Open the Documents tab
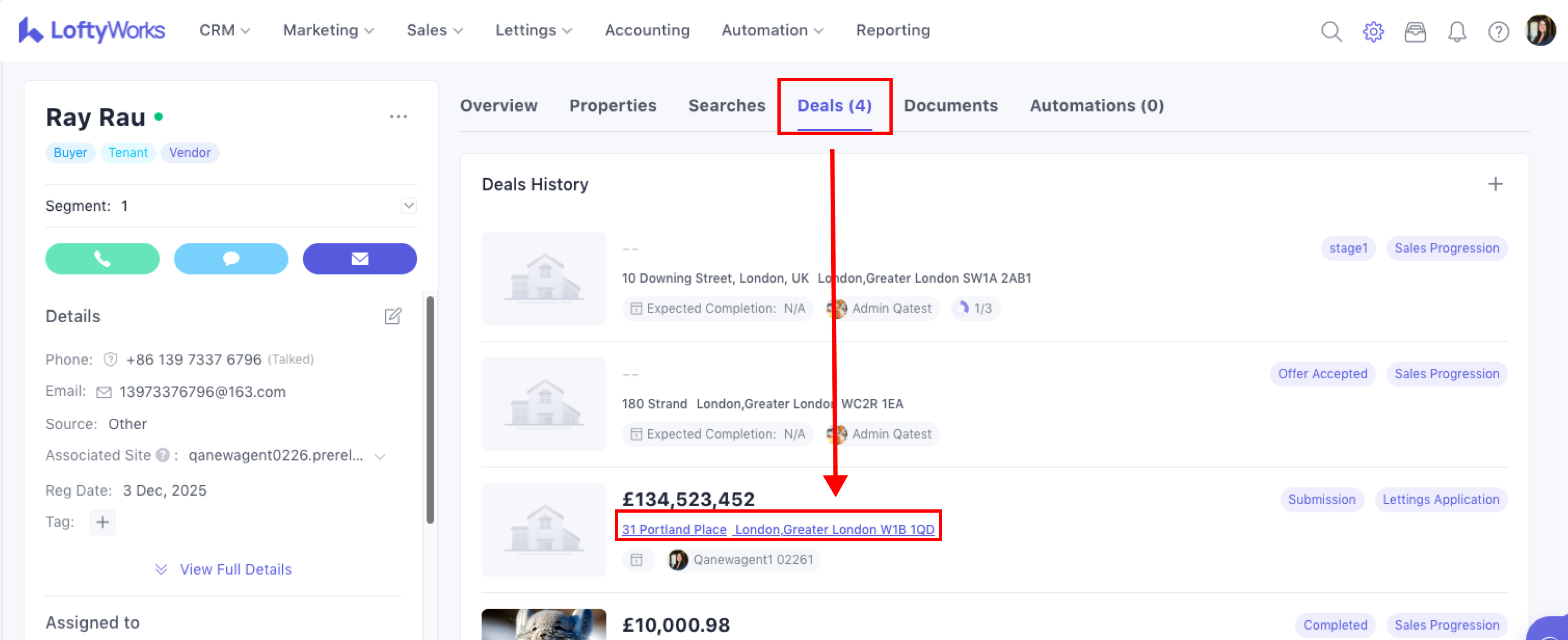 click(x=950, y=105)
